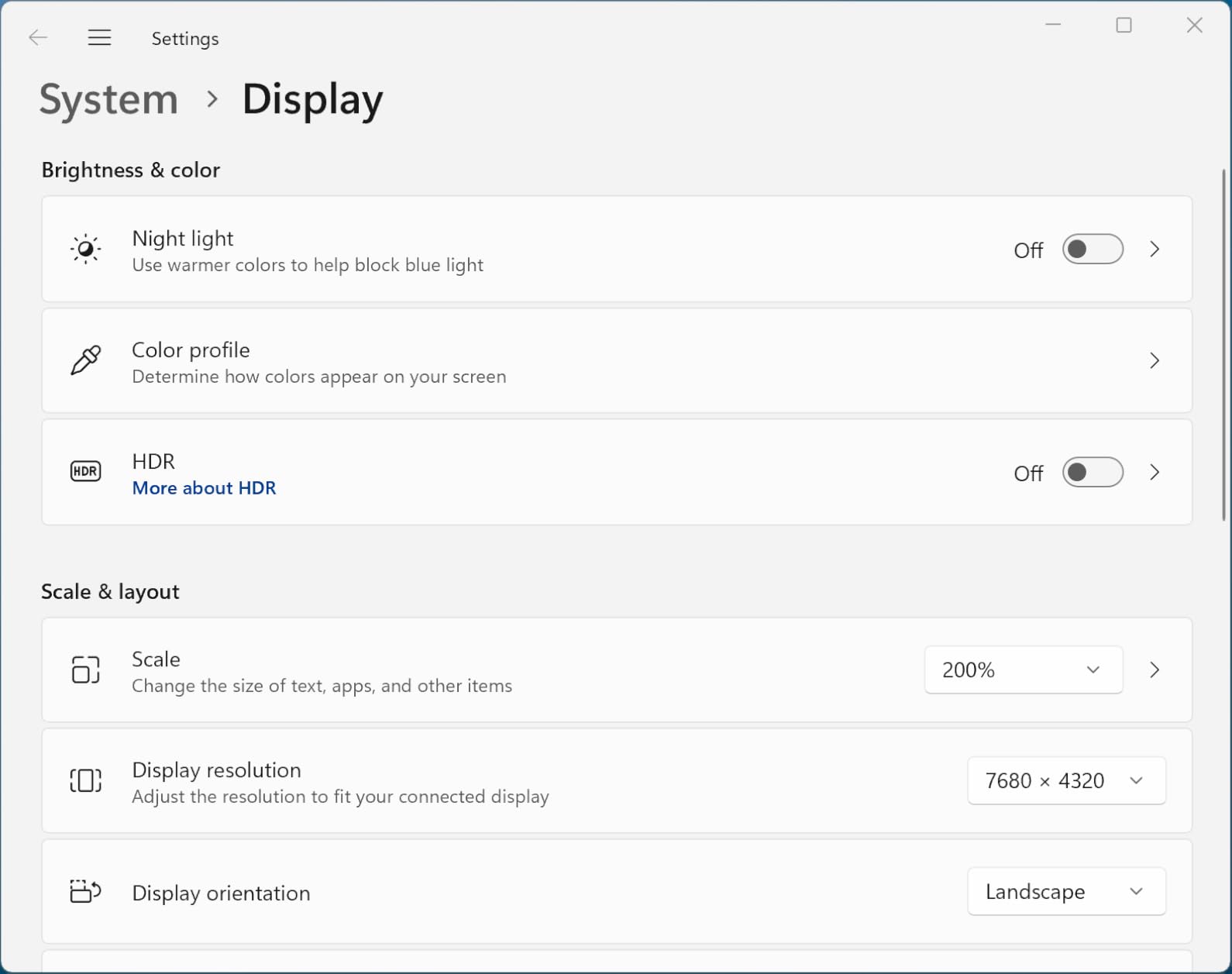Open Color profile page via chevron

click(x=1155, y=360)
